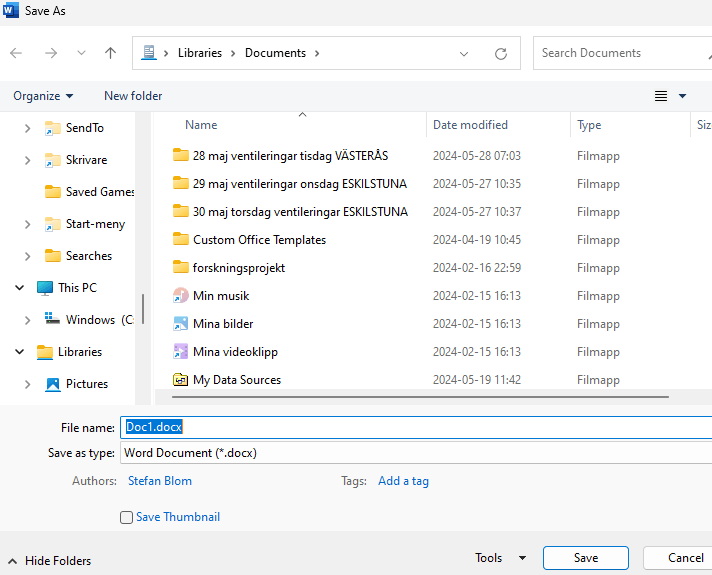
Task: Expand the SendTo tree node
Action: click(x=27, y=129)
